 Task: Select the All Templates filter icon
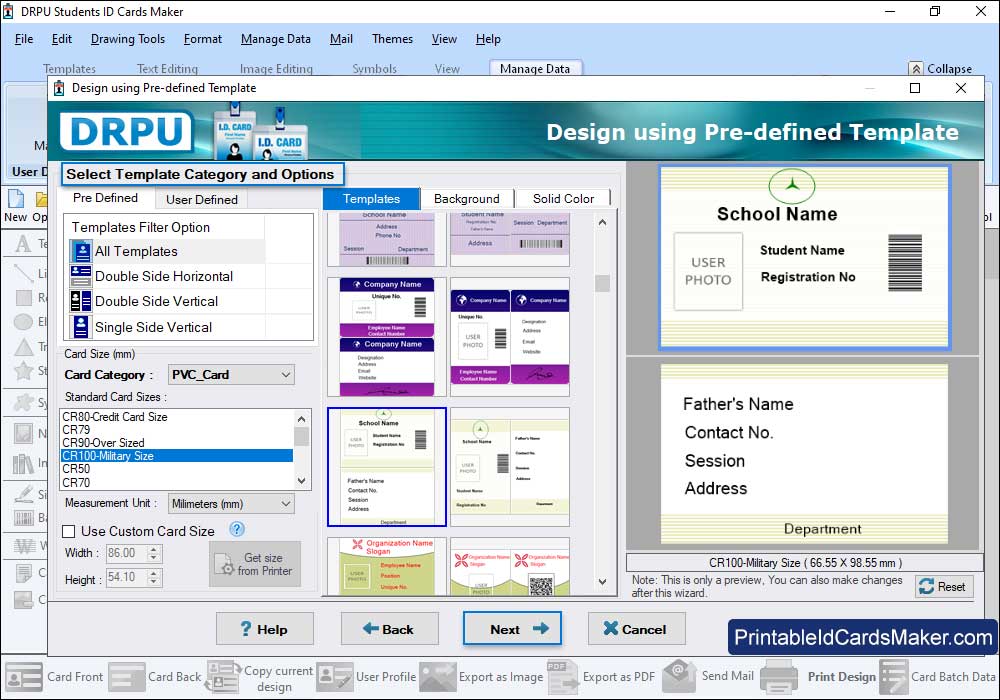pyautogui.click(x=81, y=251)
